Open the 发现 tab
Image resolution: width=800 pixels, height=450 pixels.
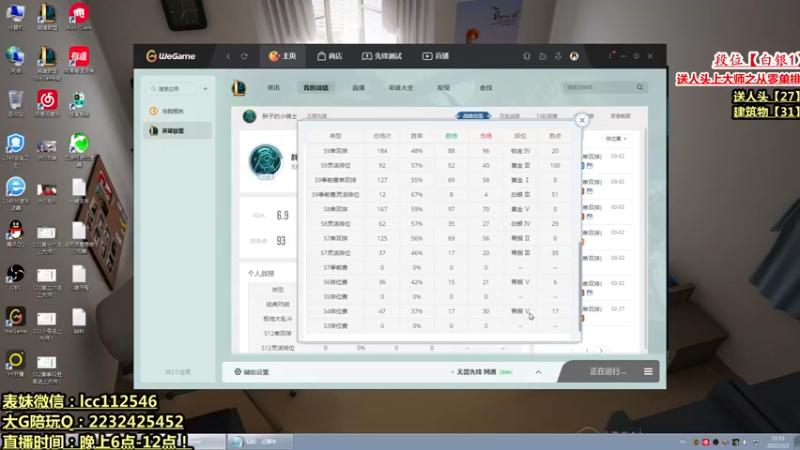(443, 88)
